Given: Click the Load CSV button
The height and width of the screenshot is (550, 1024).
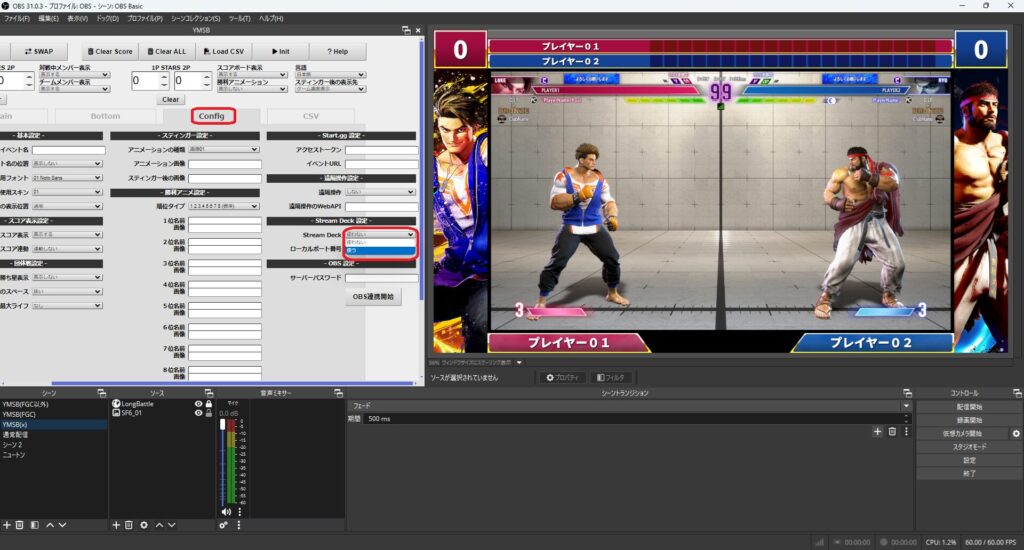Looking at the screenshot, I should (223, 52).
